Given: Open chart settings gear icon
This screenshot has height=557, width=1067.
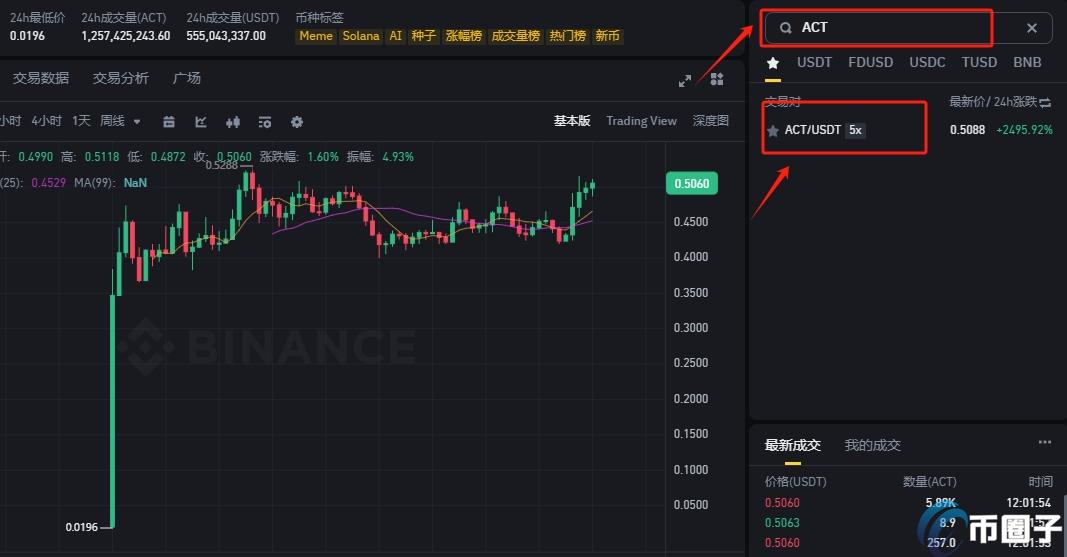Looking at the screenshot, I should (x=297, y=122).
